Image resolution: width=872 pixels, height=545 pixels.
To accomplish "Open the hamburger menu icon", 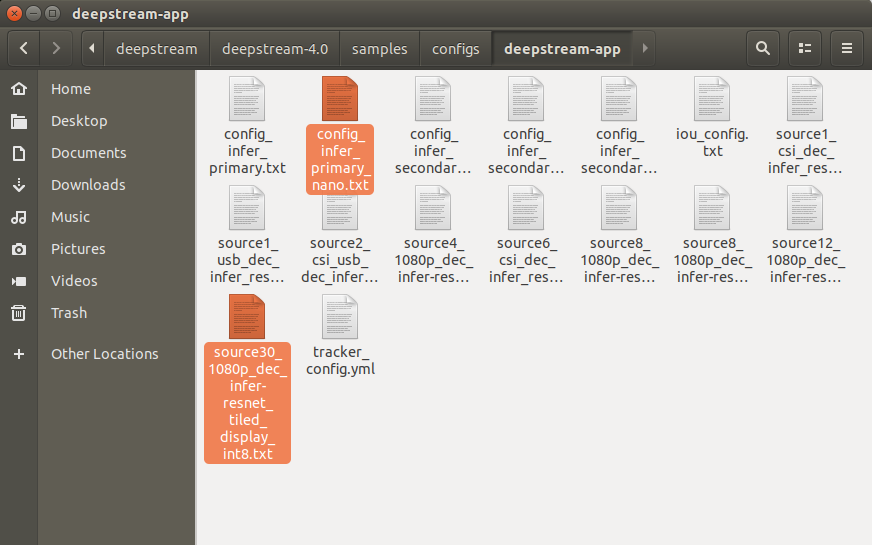I will click(847, 48).
